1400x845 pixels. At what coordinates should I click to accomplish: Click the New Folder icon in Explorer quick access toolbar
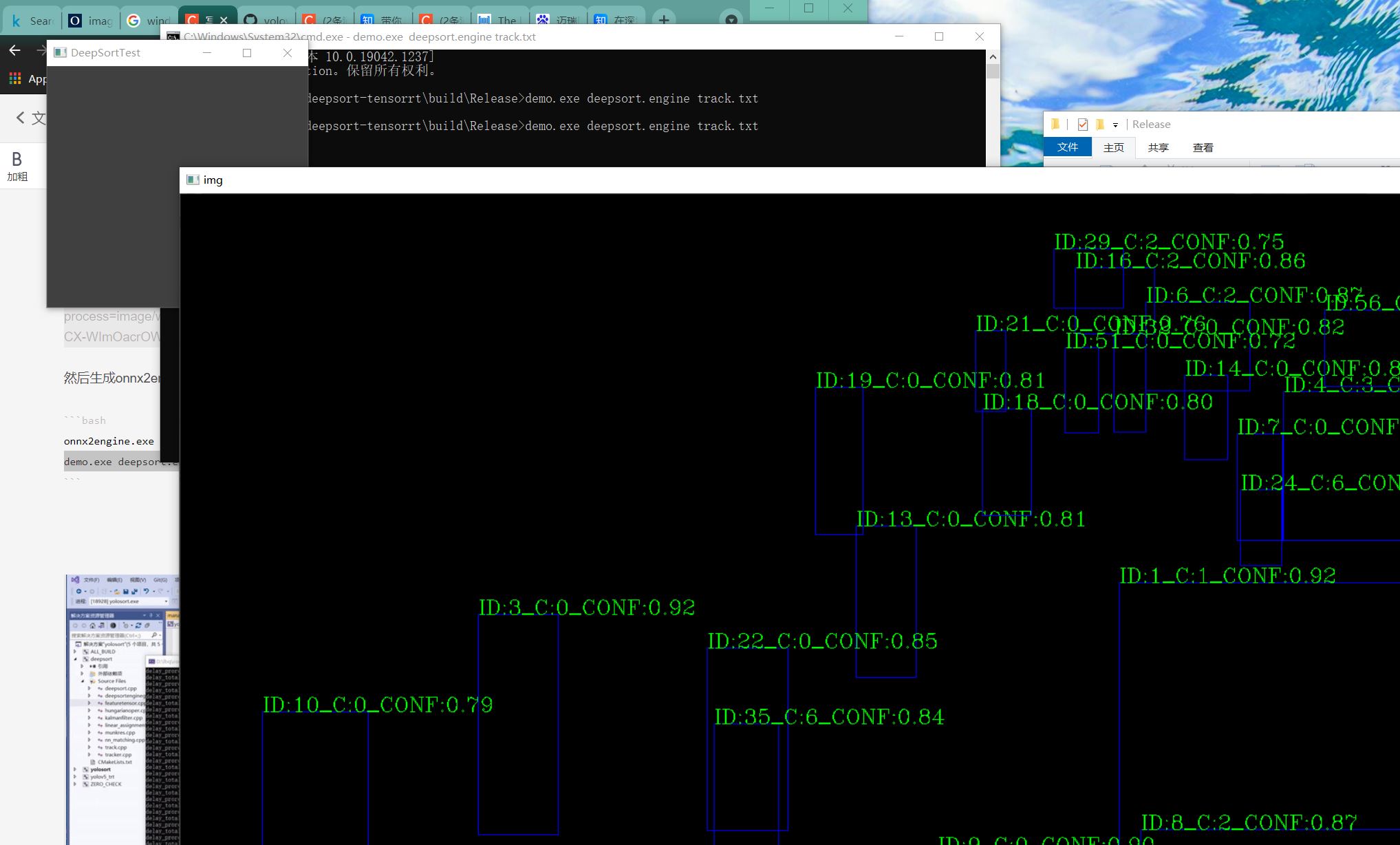(x=1099, y=124)
